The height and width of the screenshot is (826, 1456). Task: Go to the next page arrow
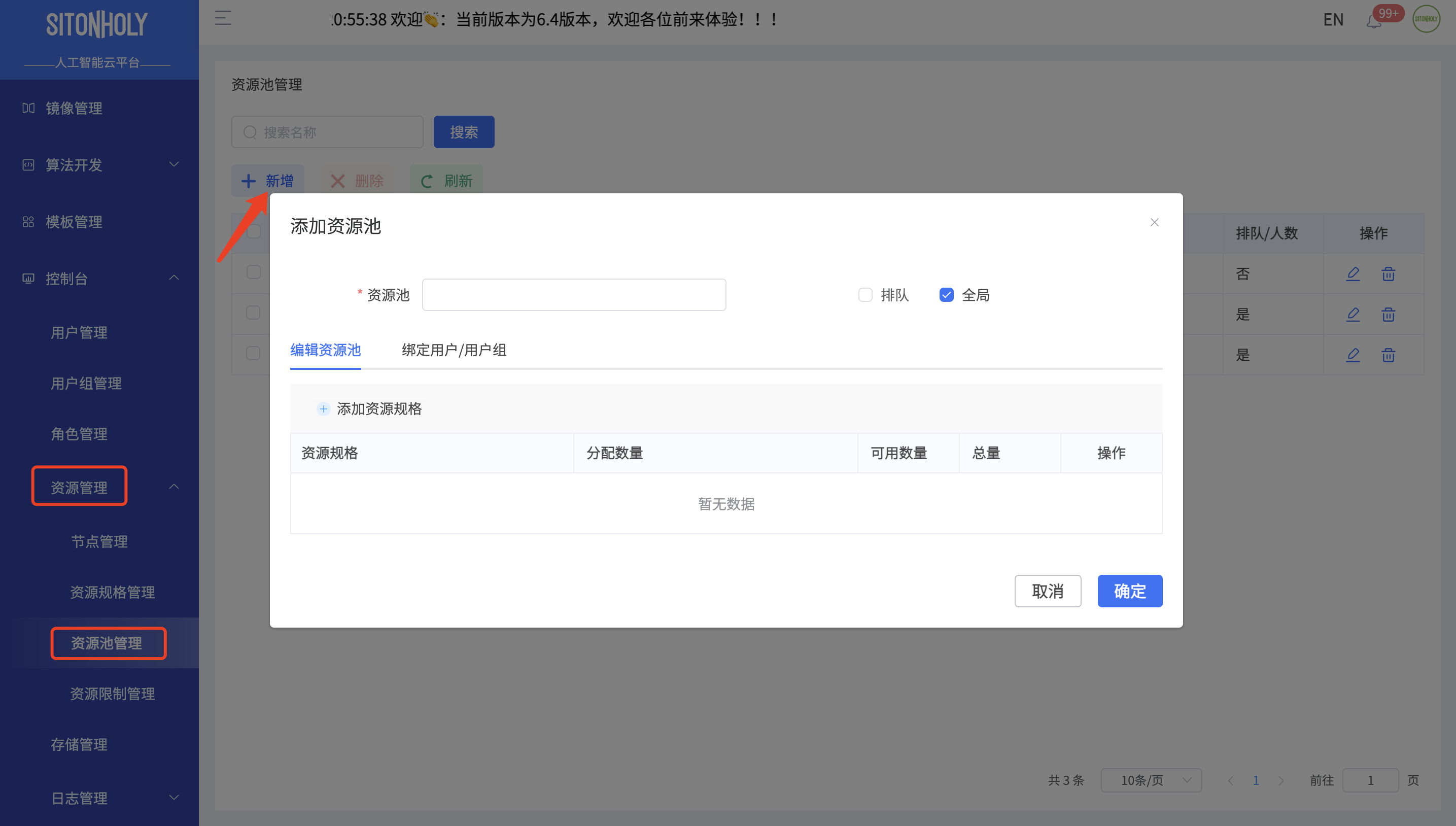(1281, 781)
